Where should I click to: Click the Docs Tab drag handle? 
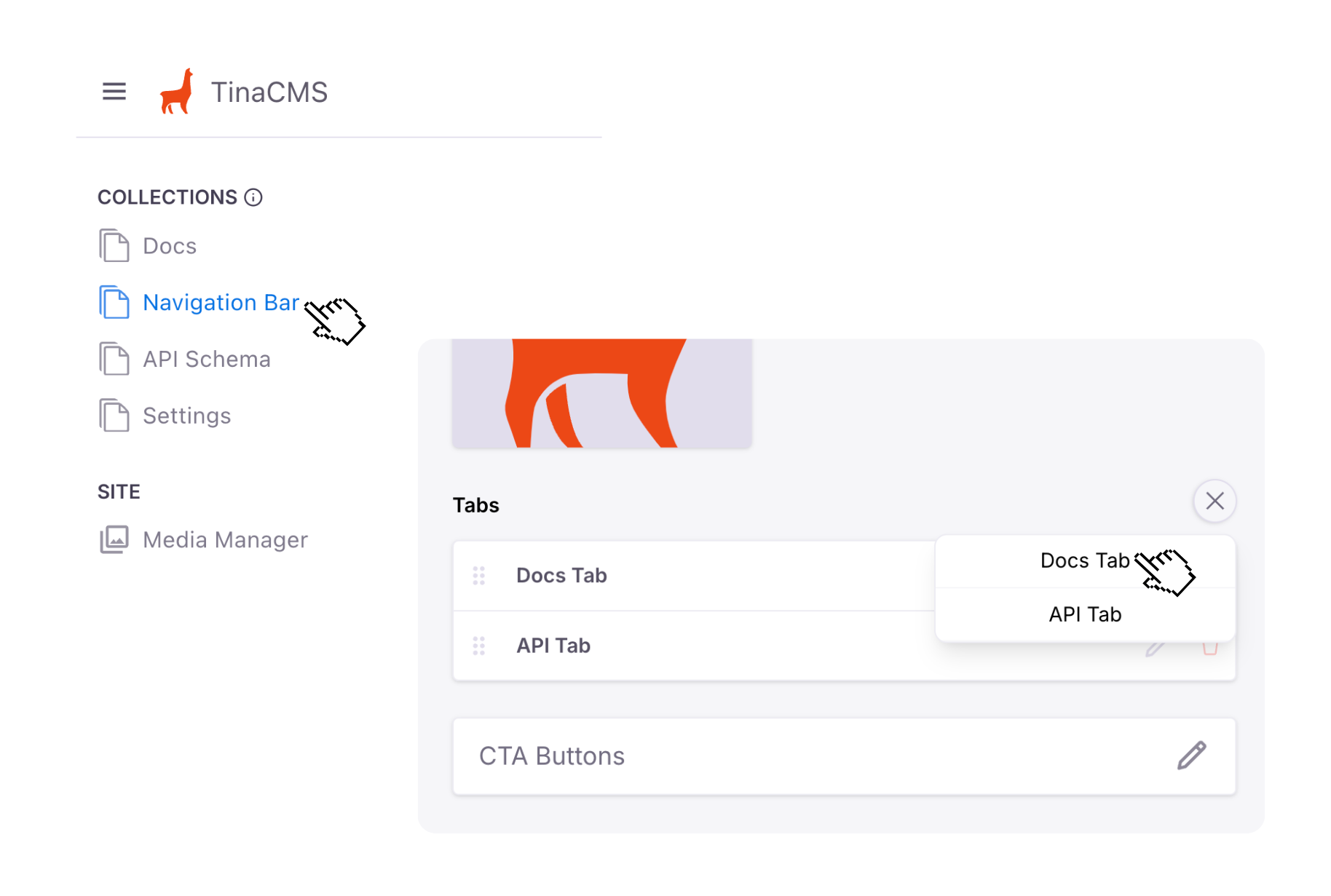(479, 576)
